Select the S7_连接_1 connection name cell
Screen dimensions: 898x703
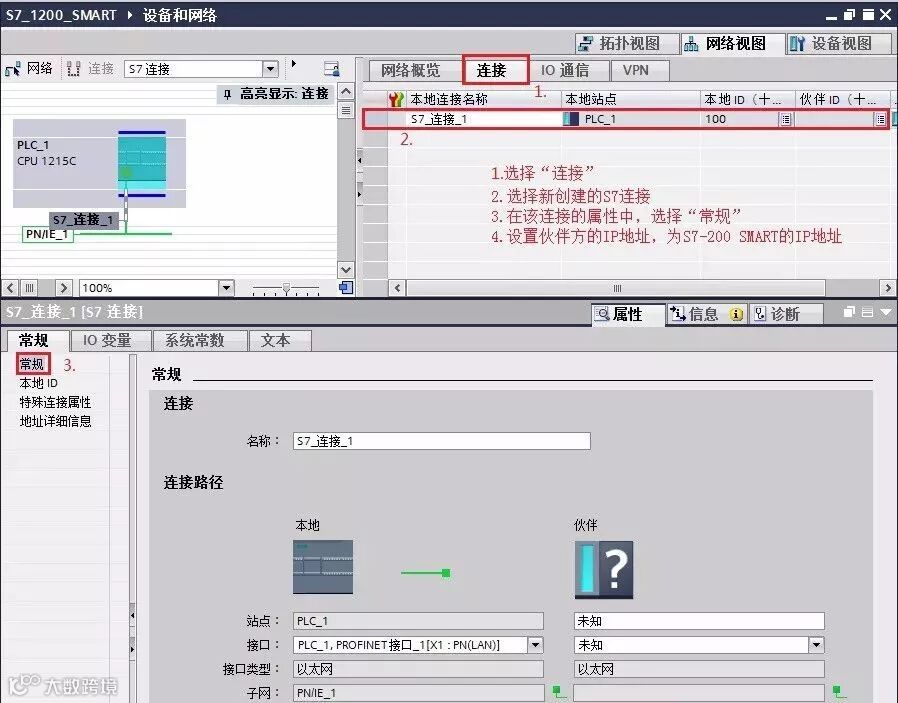483,119
